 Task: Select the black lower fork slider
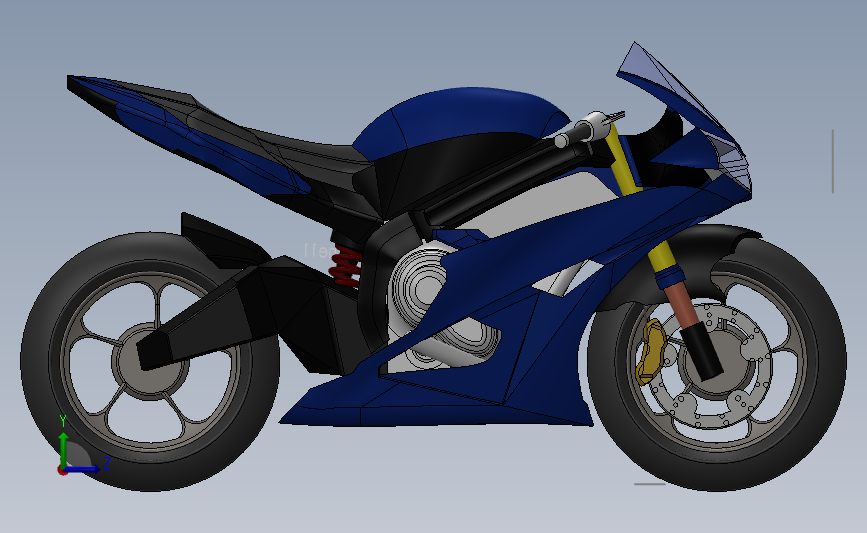pyautogui.click(x=703, y=351)
